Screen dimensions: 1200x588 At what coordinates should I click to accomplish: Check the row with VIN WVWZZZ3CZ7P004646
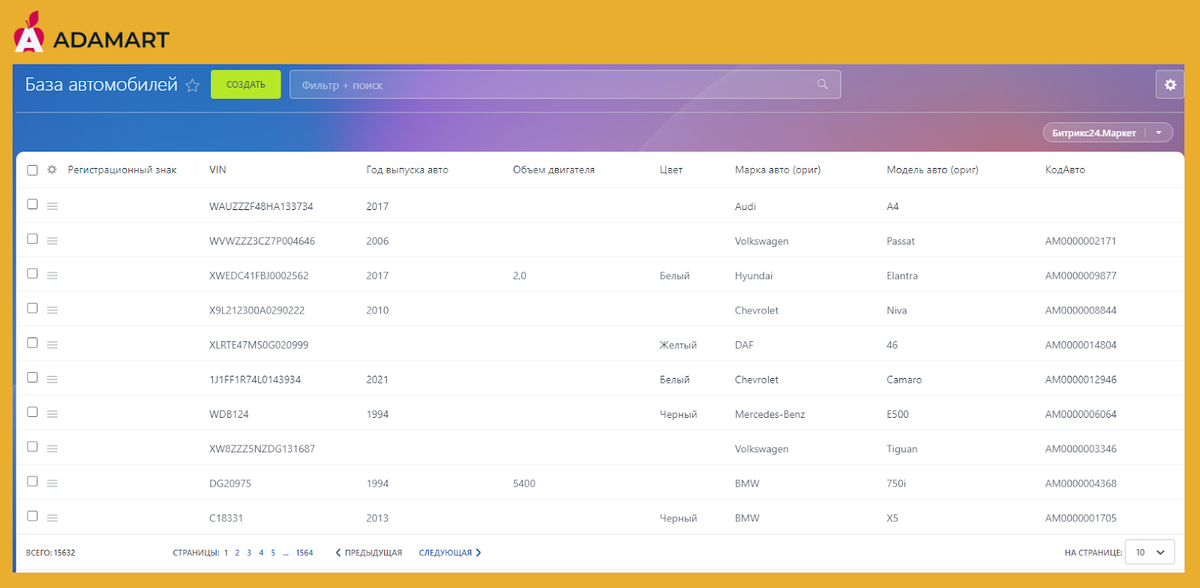(32, 239)
